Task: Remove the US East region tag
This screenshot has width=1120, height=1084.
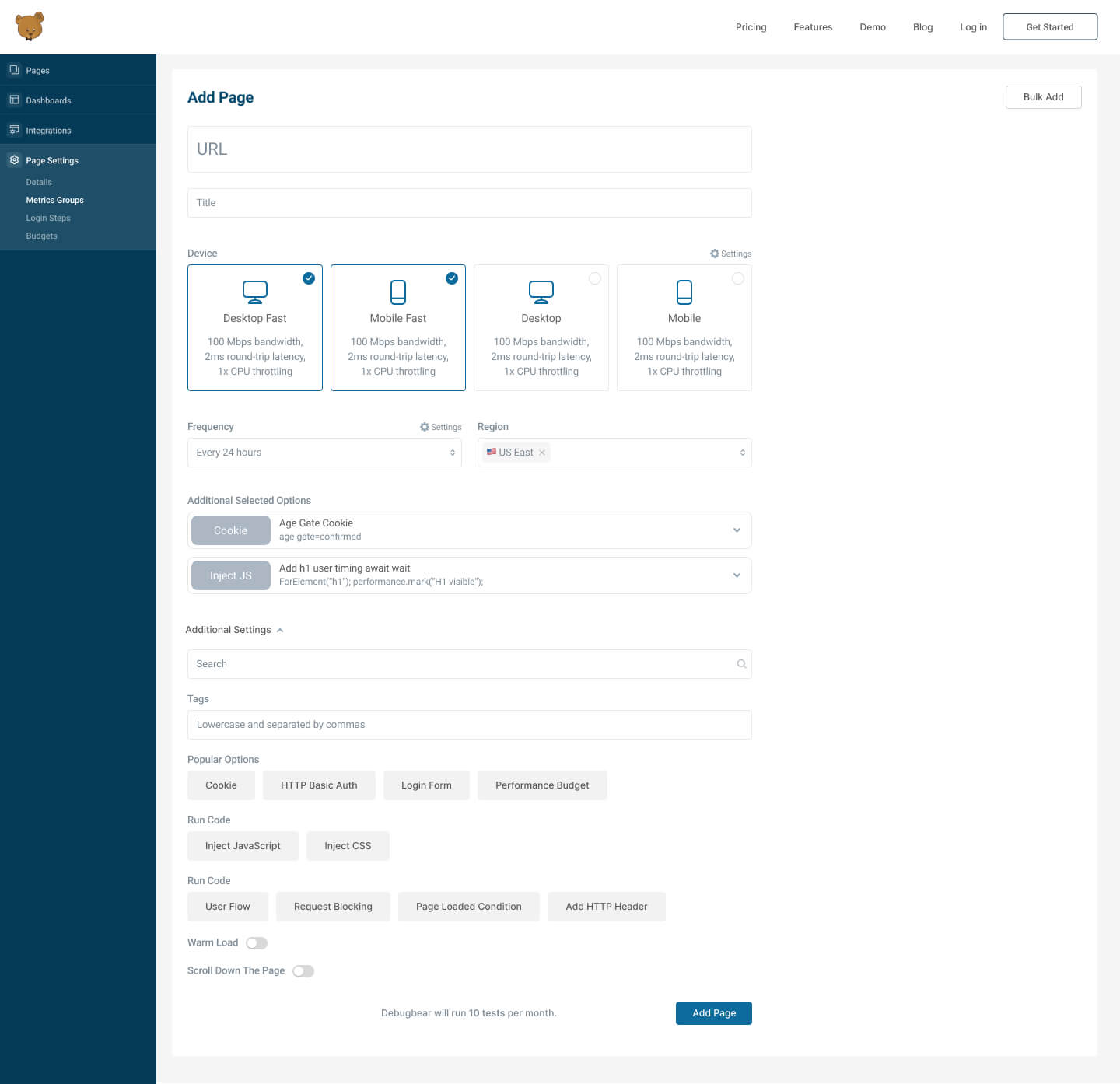Action: [542, 453]
